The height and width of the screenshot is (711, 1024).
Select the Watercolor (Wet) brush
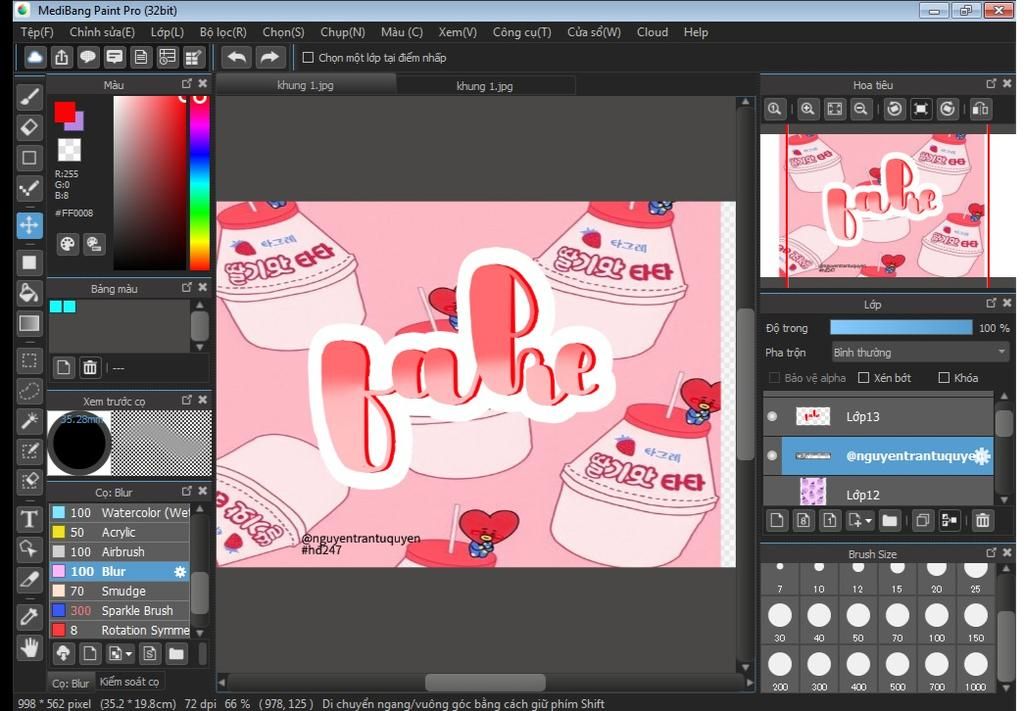120,513
